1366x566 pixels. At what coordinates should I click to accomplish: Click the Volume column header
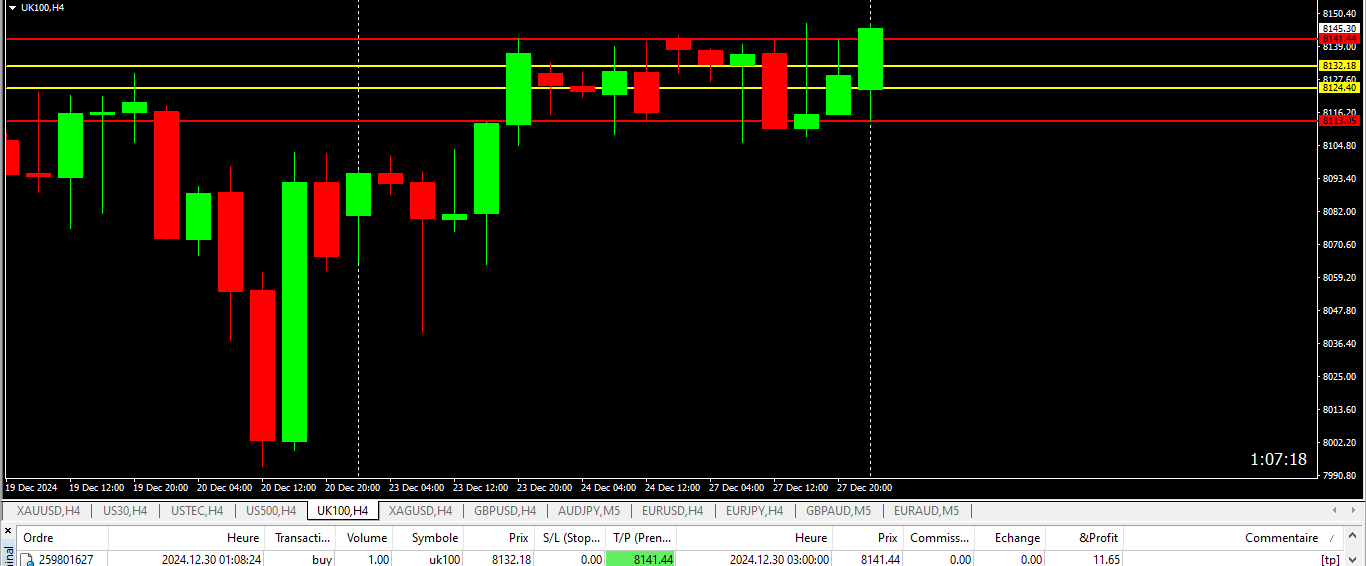click(x=367, y=538)
